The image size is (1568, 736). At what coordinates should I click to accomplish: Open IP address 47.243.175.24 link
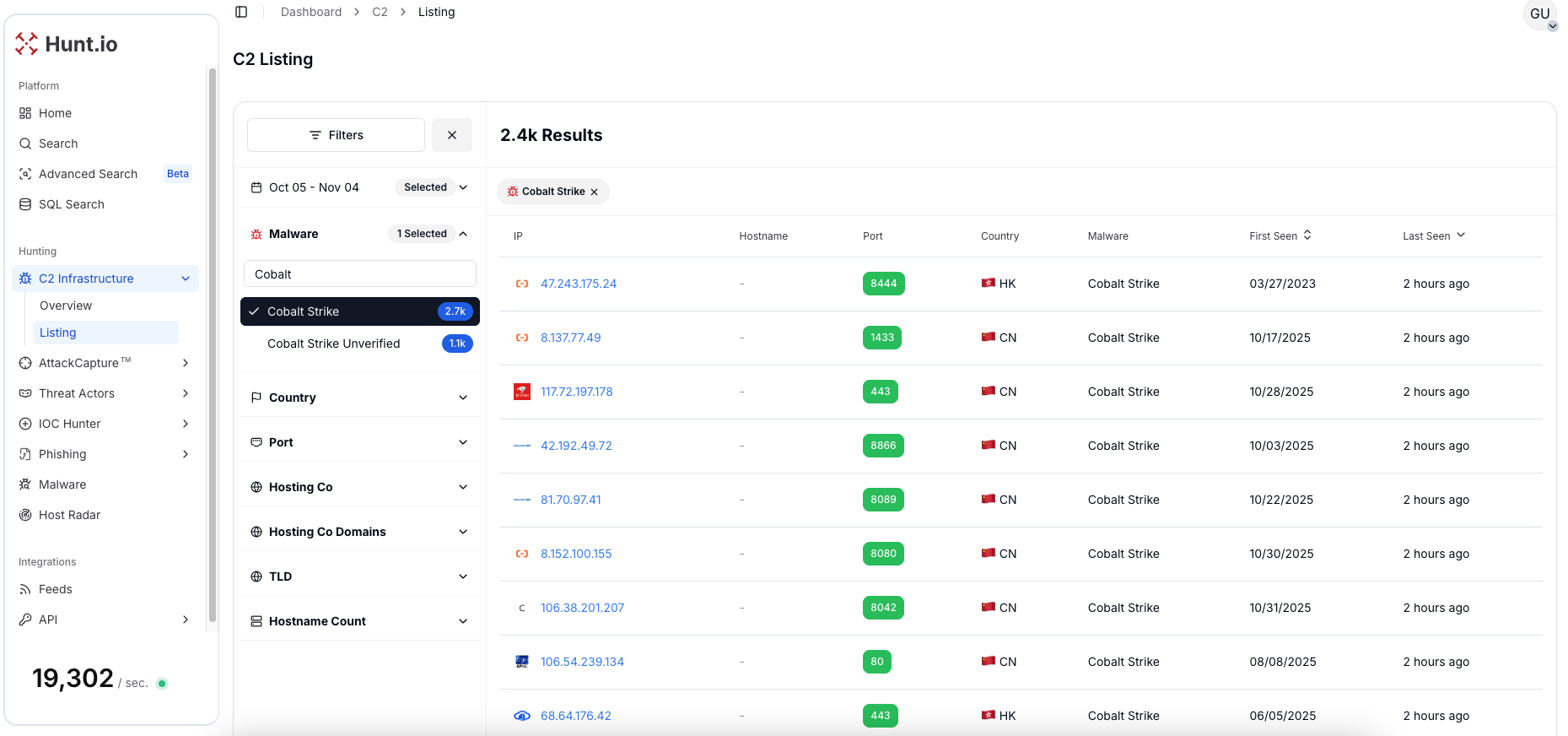tap(579, 284)
